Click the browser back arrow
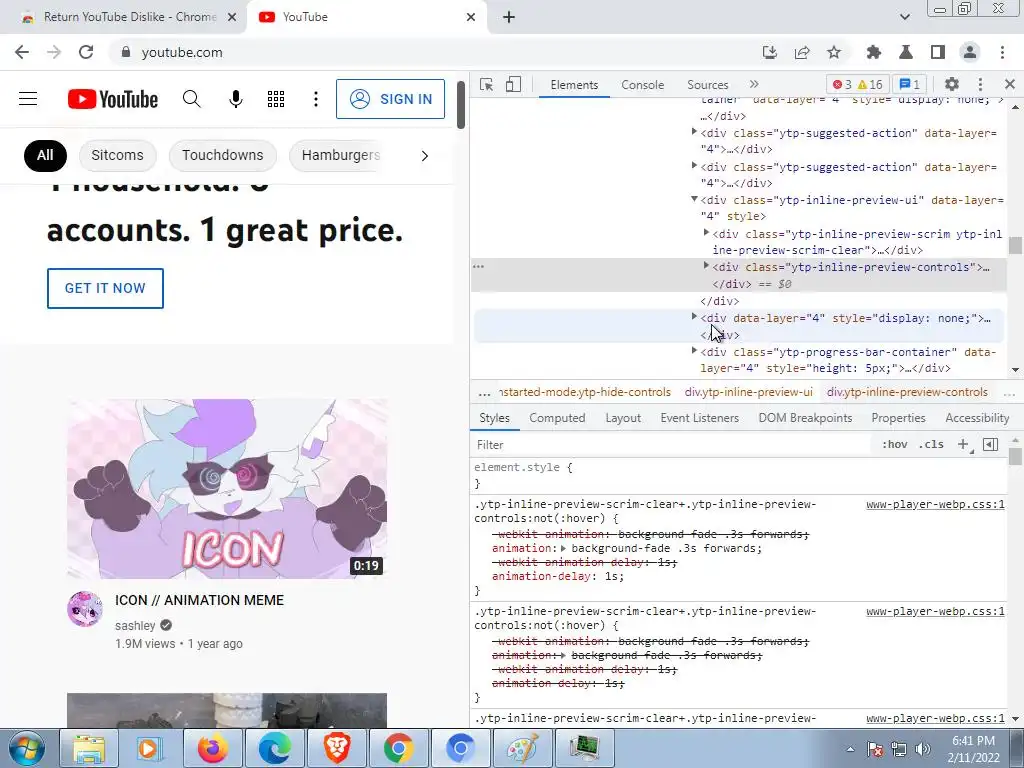 [x=22, y=52]
